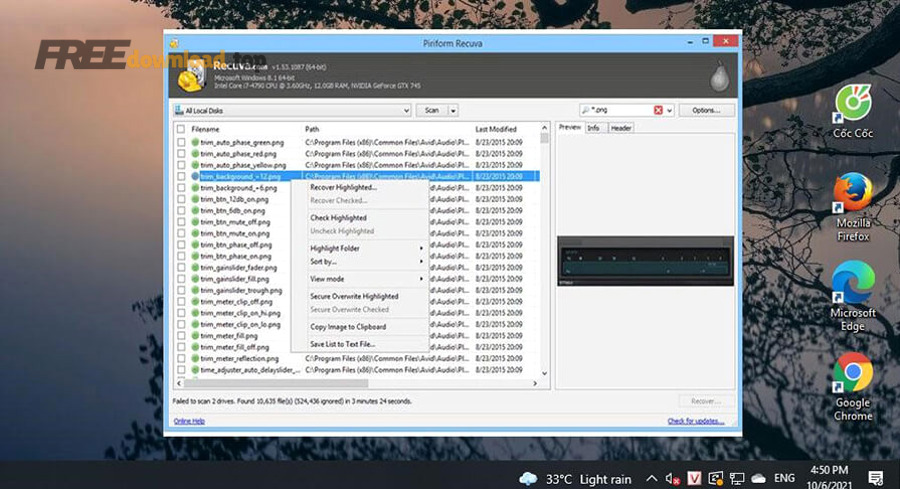Viewport: 900px width, 489px height.
Task: Choose Secure Overwrite Highlighted
Action: (360, 297)
